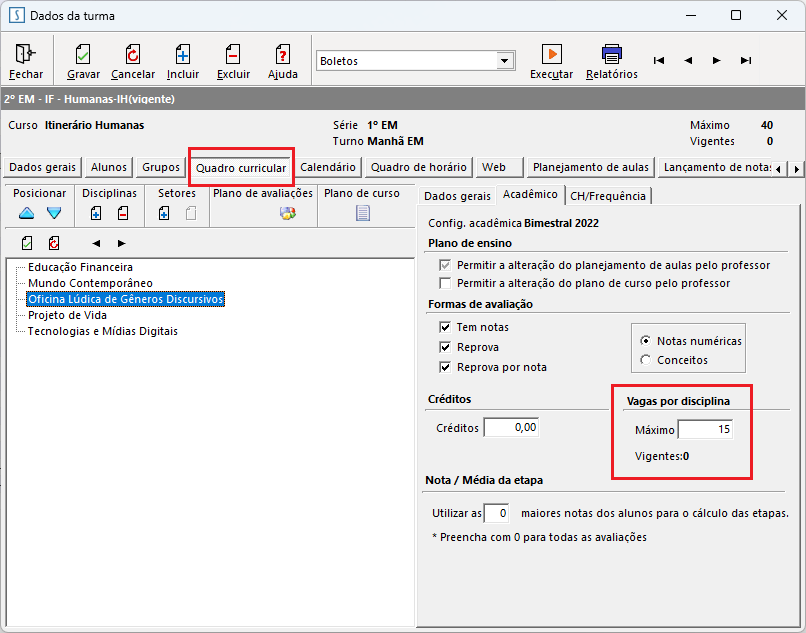The width and height of the screenshot is (806, 633).
Task: Go to next record in top toolbar
Action: point(717,61)
